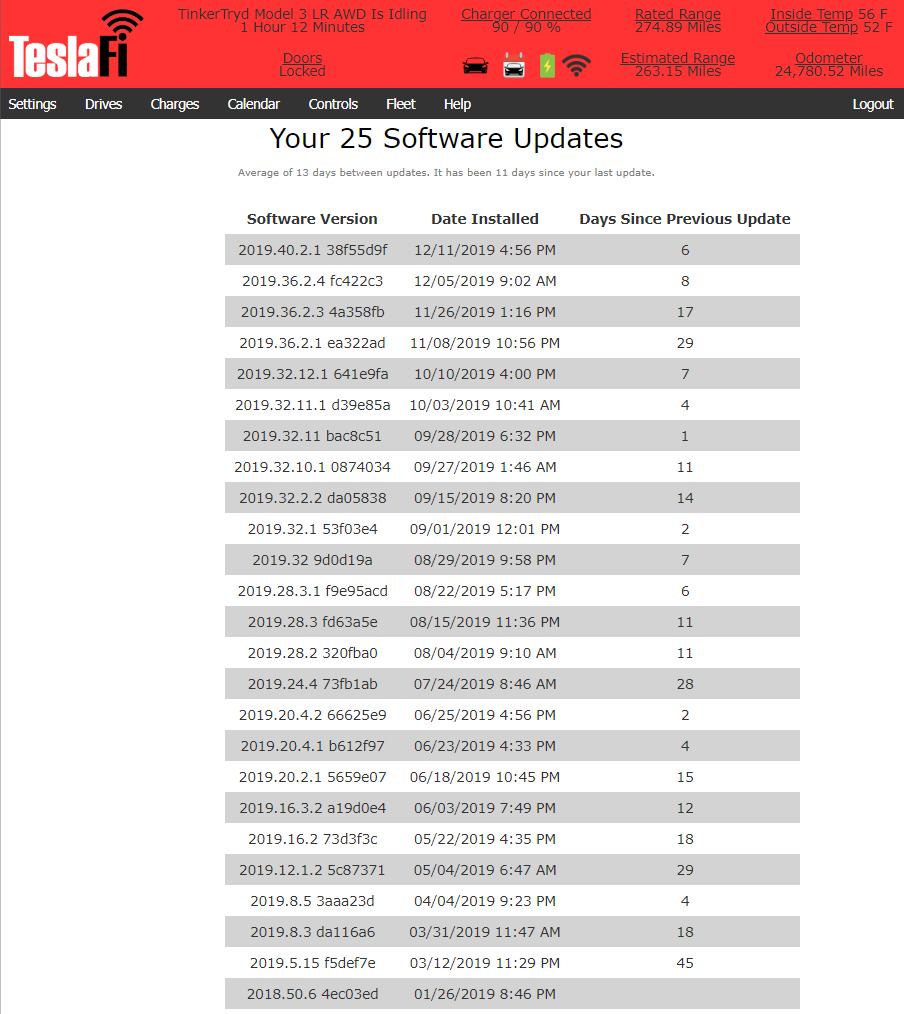Click install date 11/08/2019 10:56 PM
The width and height of the screenshot is (904, 1014).
pos(485,343)
